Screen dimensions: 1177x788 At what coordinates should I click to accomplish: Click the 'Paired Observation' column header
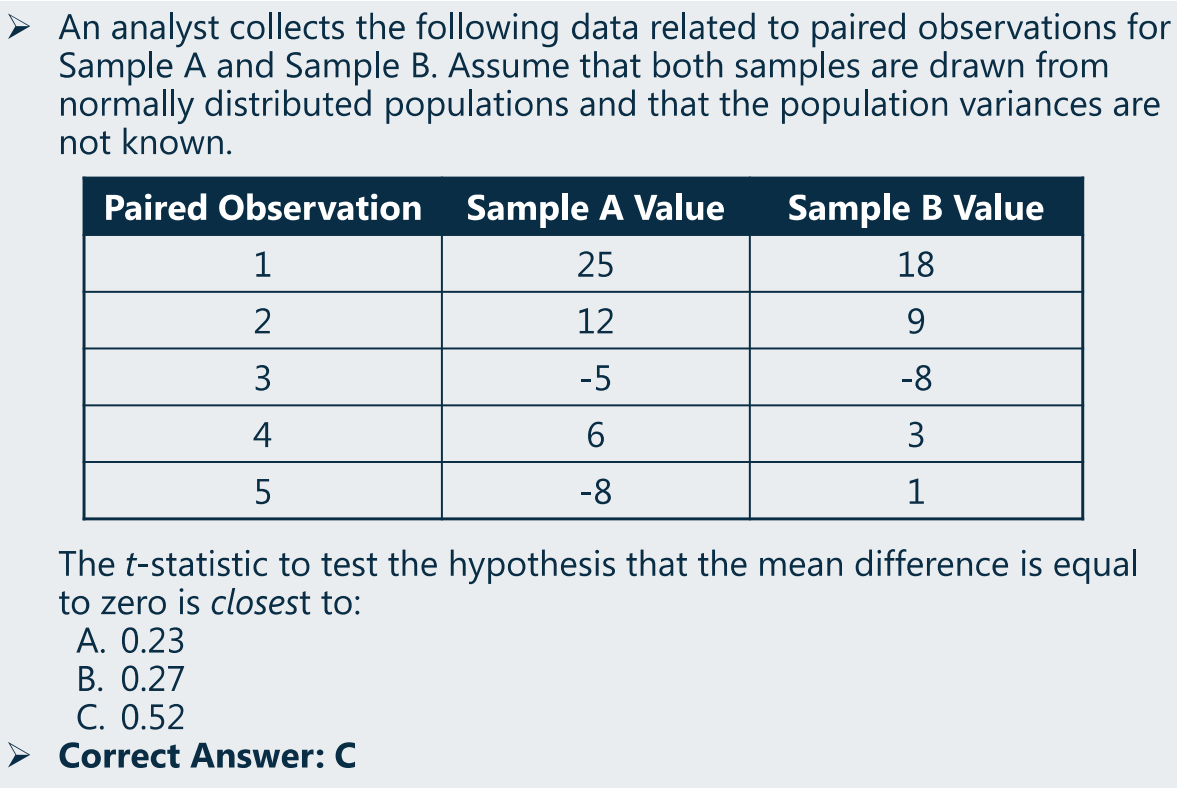click(x=263, y=208)
